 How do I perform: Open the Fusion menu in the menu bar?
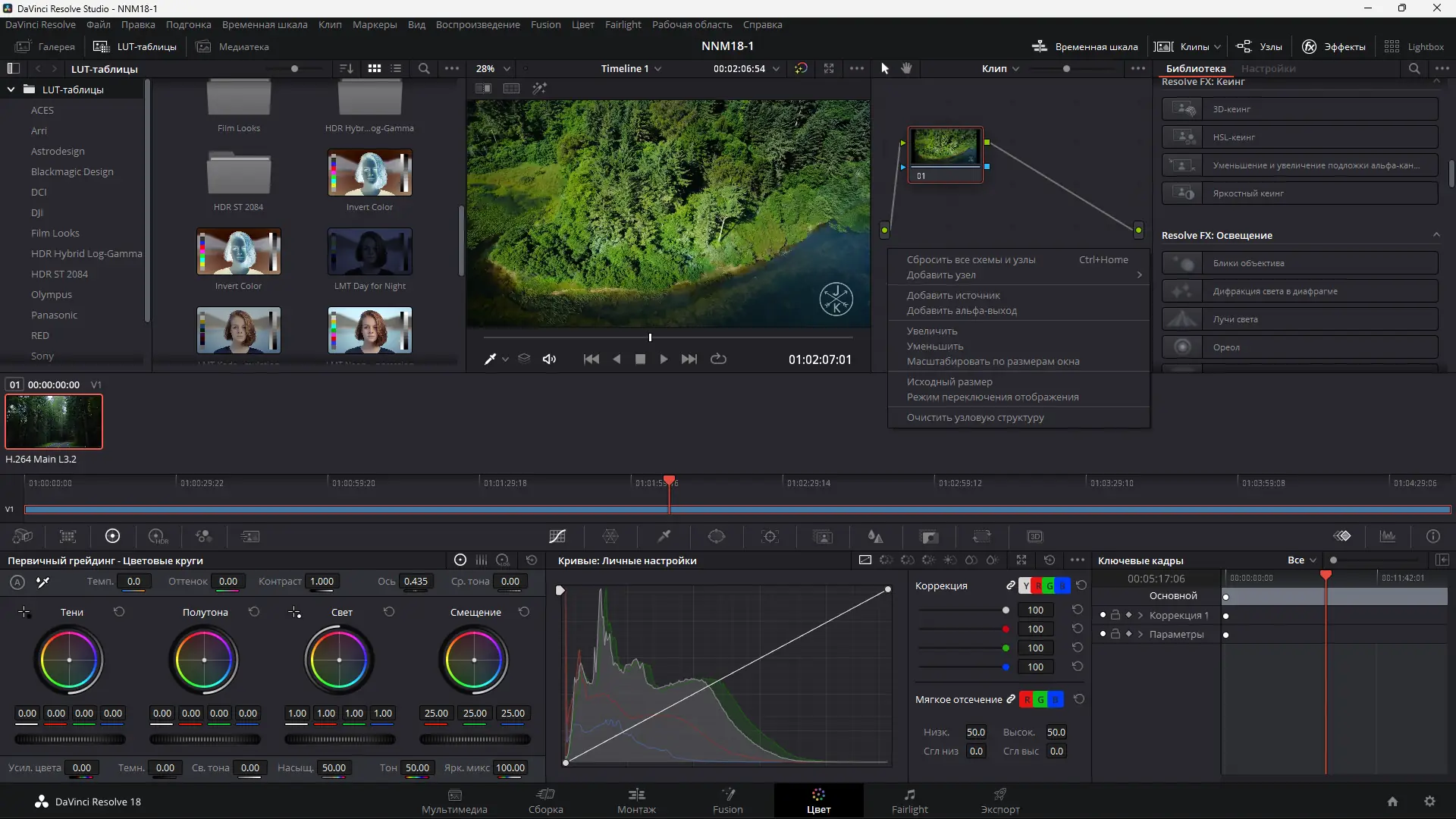click(545, 24)
